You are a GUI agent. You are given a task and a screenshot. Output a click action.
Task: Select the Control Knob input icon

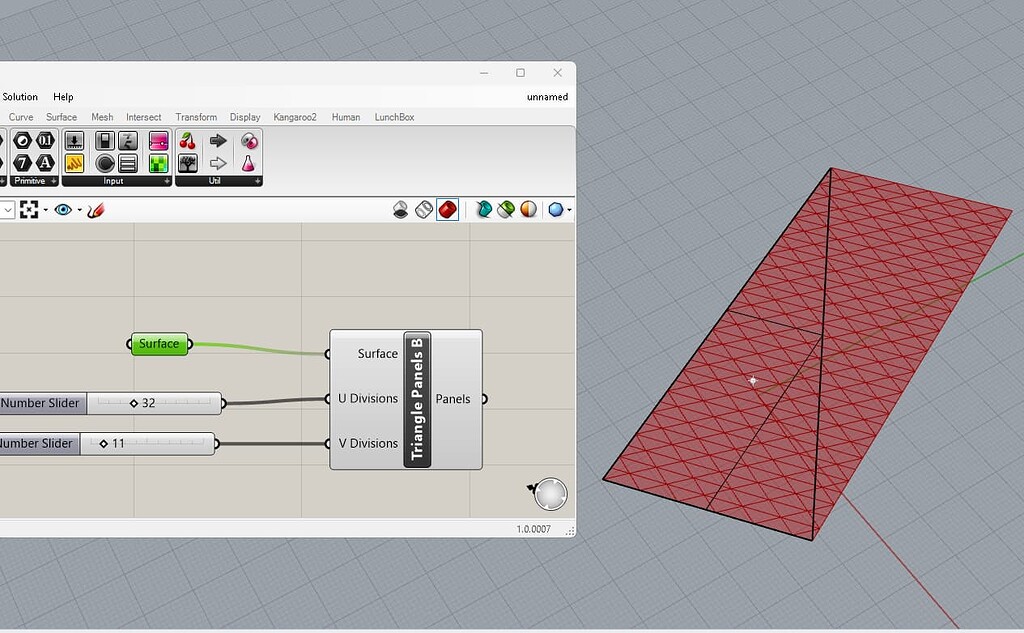click(105, 162)
